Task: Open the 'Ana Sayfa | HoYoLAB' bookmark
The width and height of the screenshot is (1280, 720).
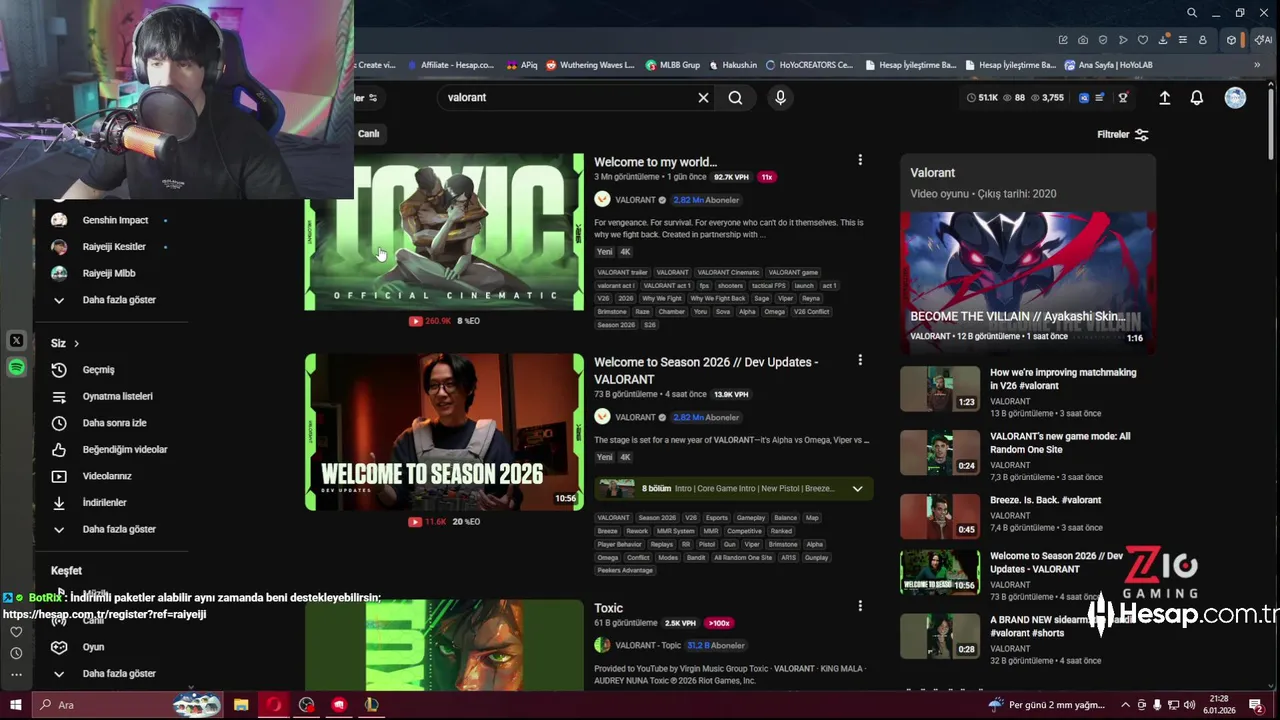Action: point(1108,65)
